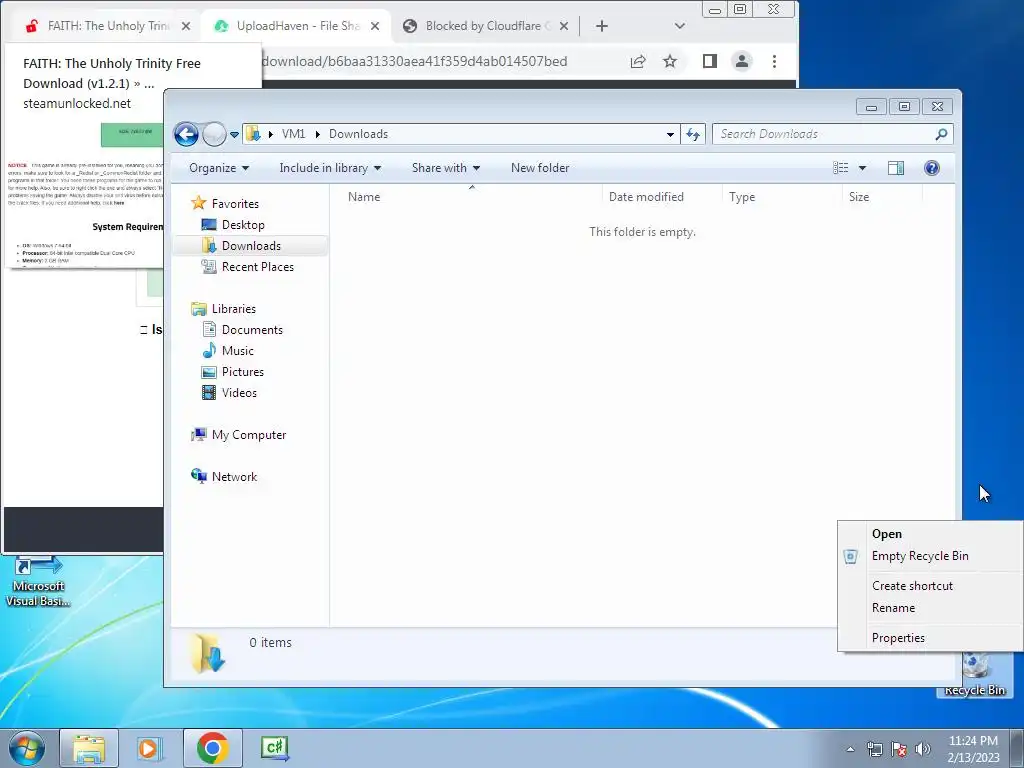Screen dimensions: 1024x768
Task: Open a new Chrome tab
Action: tap(602, 26)
